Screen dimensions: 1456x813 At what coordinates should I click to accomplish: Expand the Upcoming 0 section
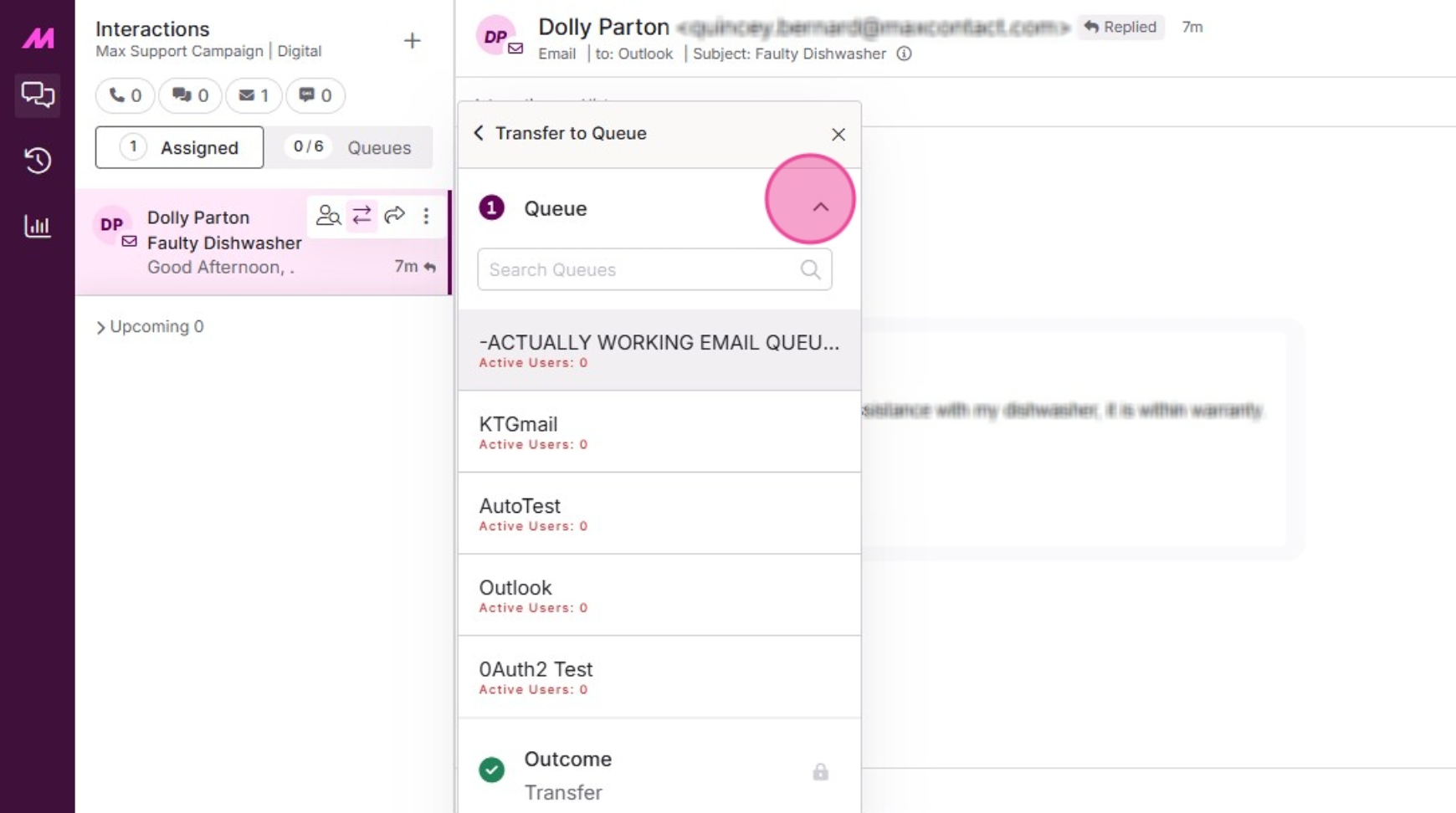(150, 326)
